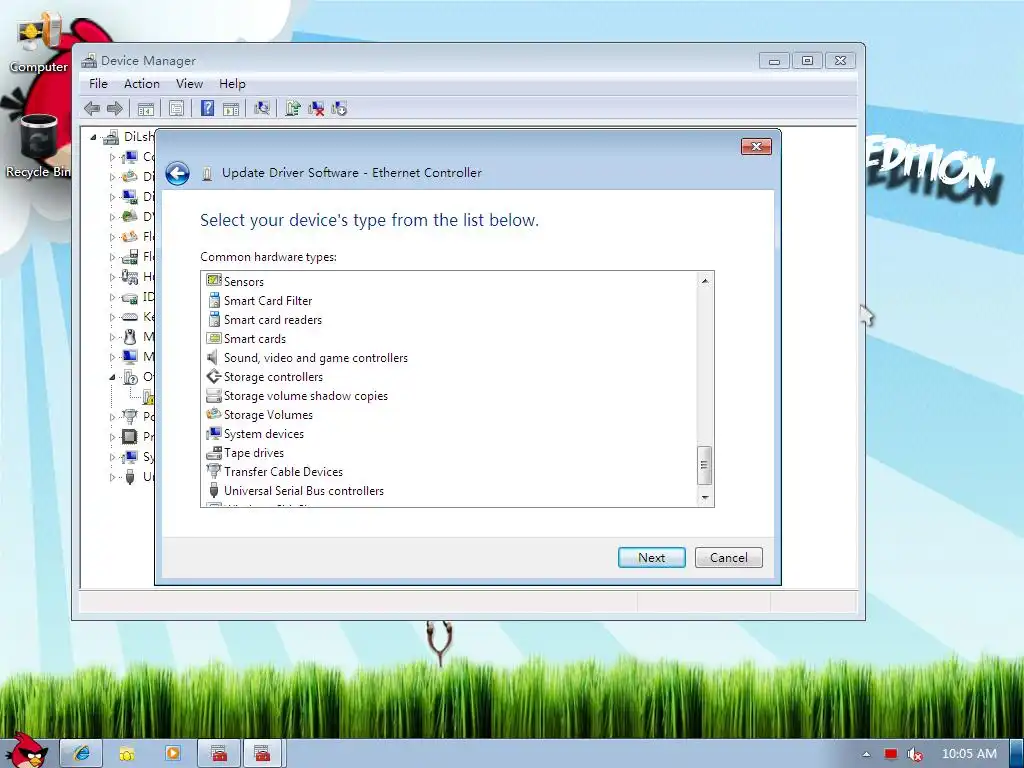Click the Uninstall device icon with red X
Screen dimensions: 1024x768
pos(316,108)
